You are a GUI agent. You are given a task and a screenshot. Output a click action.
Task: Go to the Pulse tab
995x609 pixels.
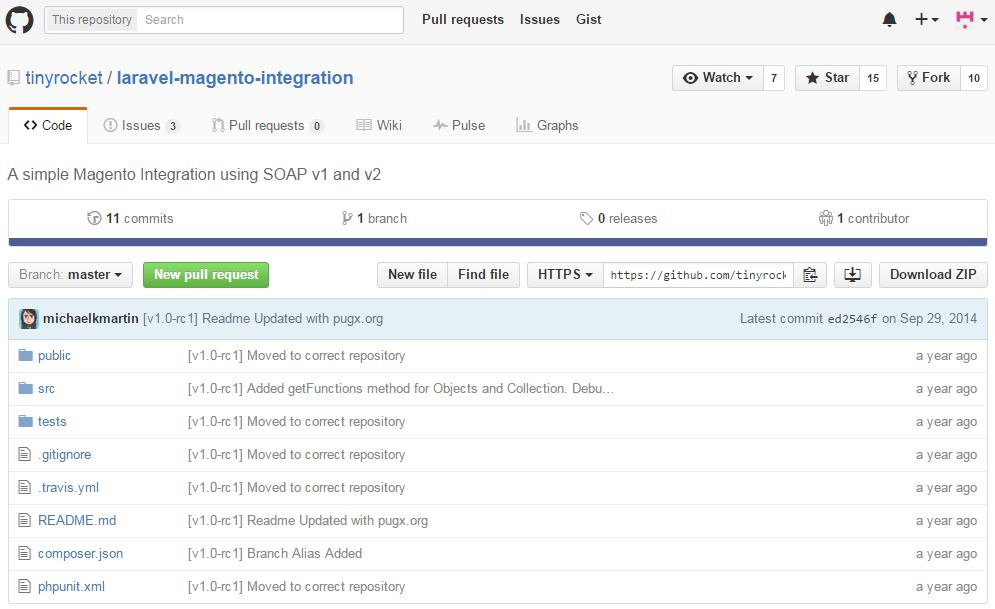(459, 126)
